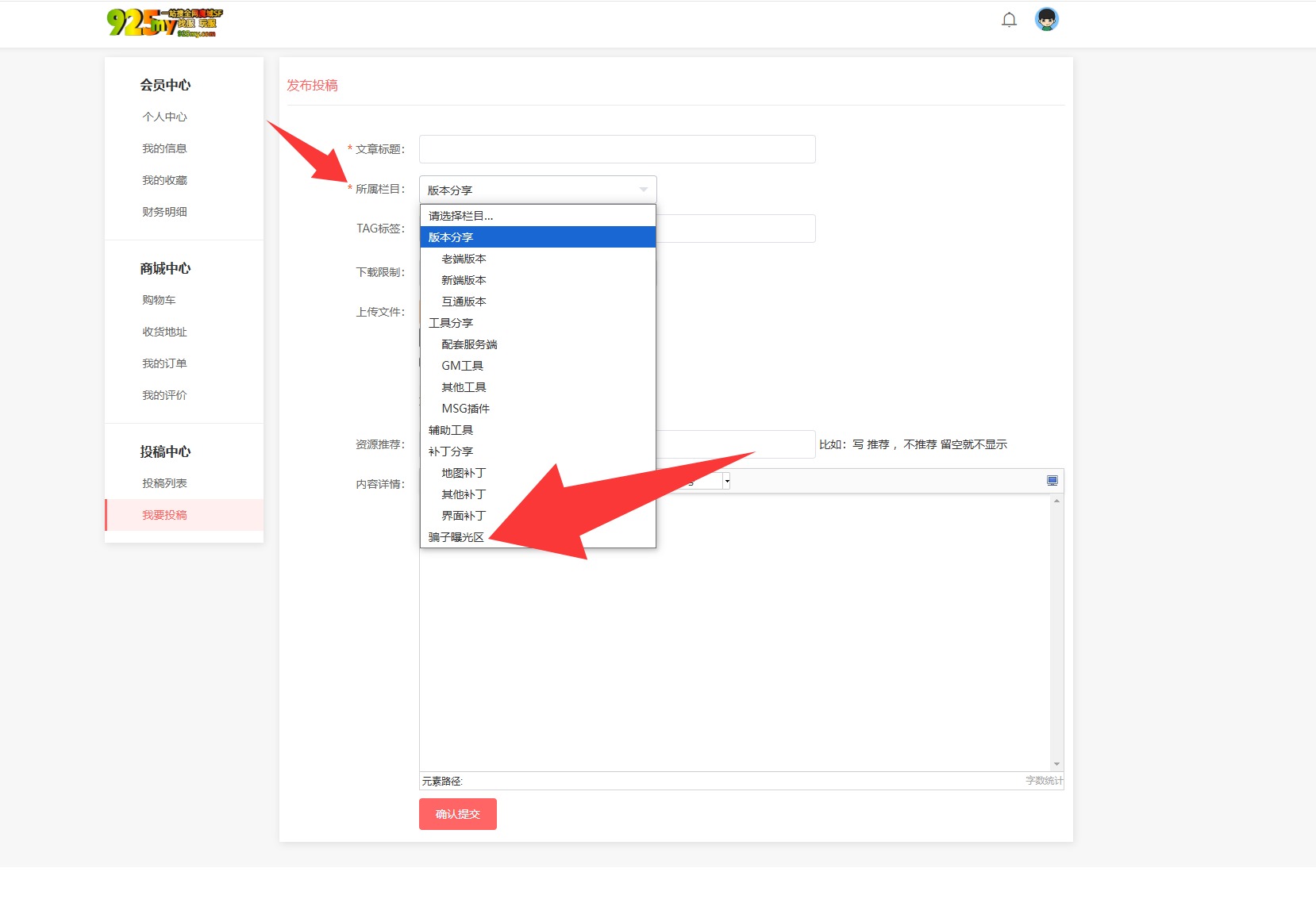Open the user avatar profile menu
Image resolution: width=1316 pixels, height=899 pixels.
pyautogui.click(x=1046, y=20)
